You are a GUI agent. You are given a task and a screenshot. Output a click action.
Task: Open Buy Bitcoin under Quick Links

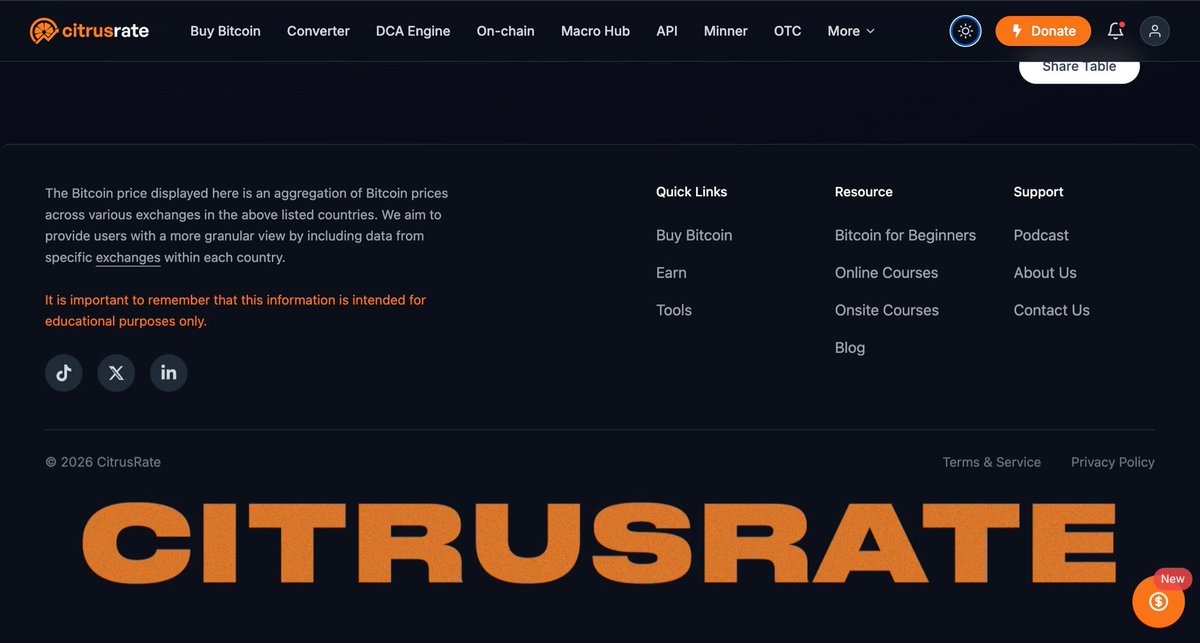[694, 235]
